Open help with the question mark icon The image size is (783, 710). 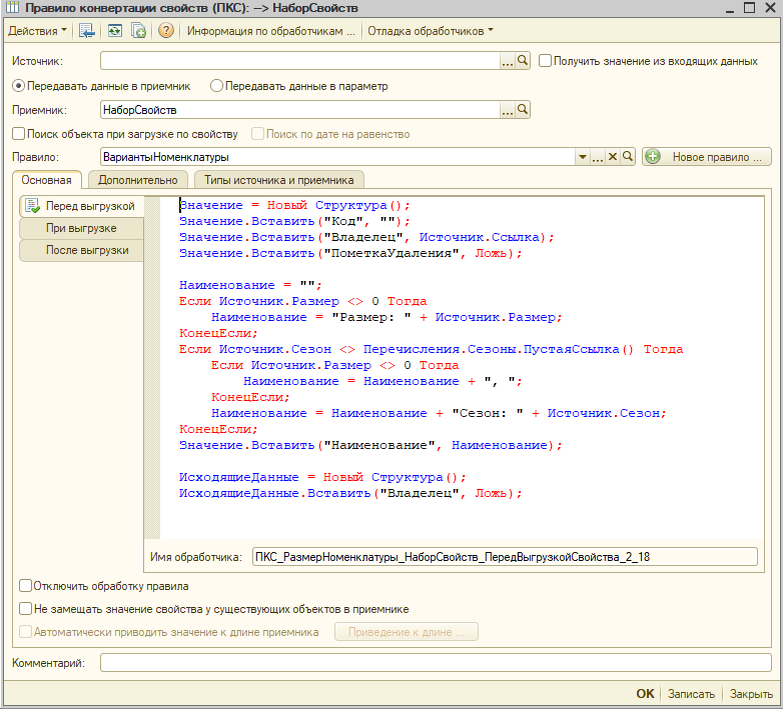165,31
